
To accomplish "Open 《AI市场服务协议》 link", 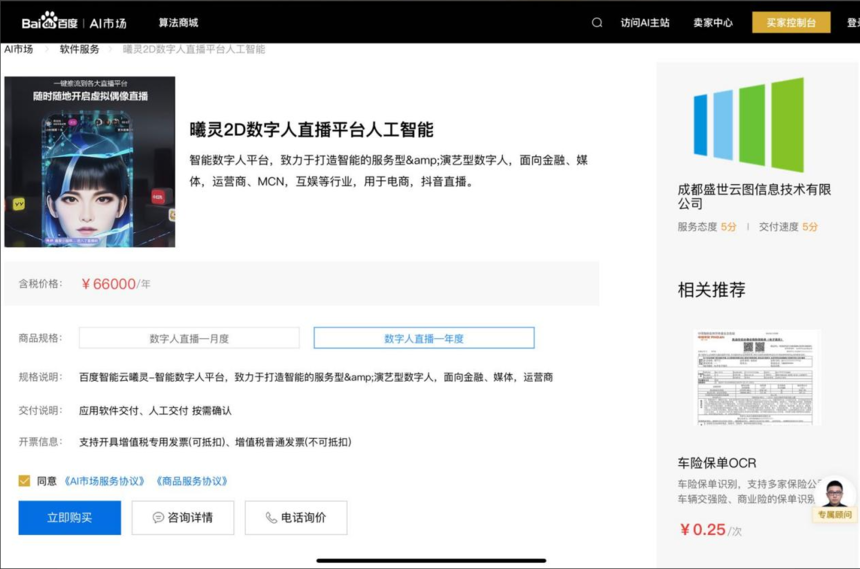I will click(104, 481).
